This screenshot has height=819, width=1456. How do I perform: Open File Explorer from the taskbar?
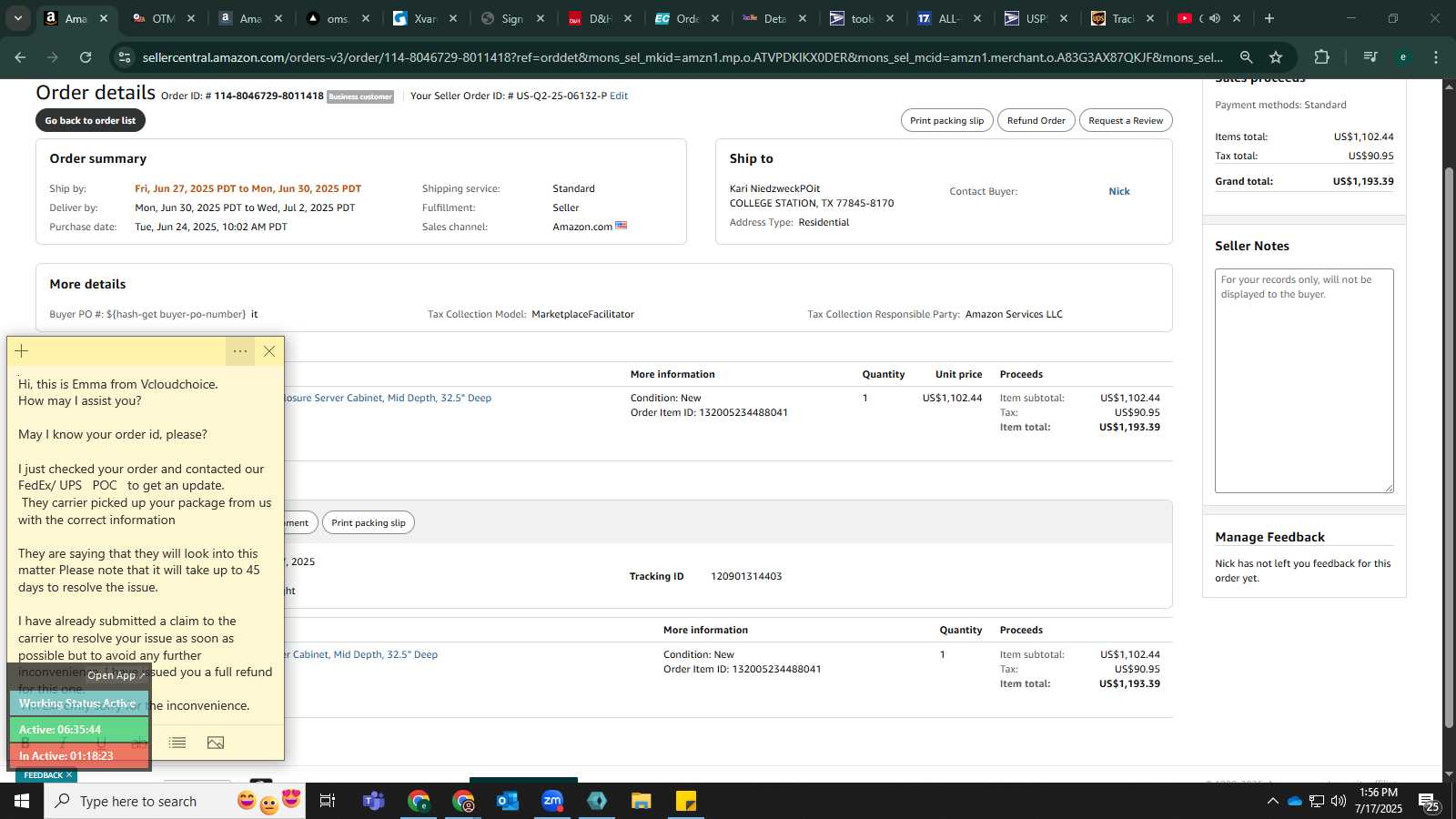(642, 801)
